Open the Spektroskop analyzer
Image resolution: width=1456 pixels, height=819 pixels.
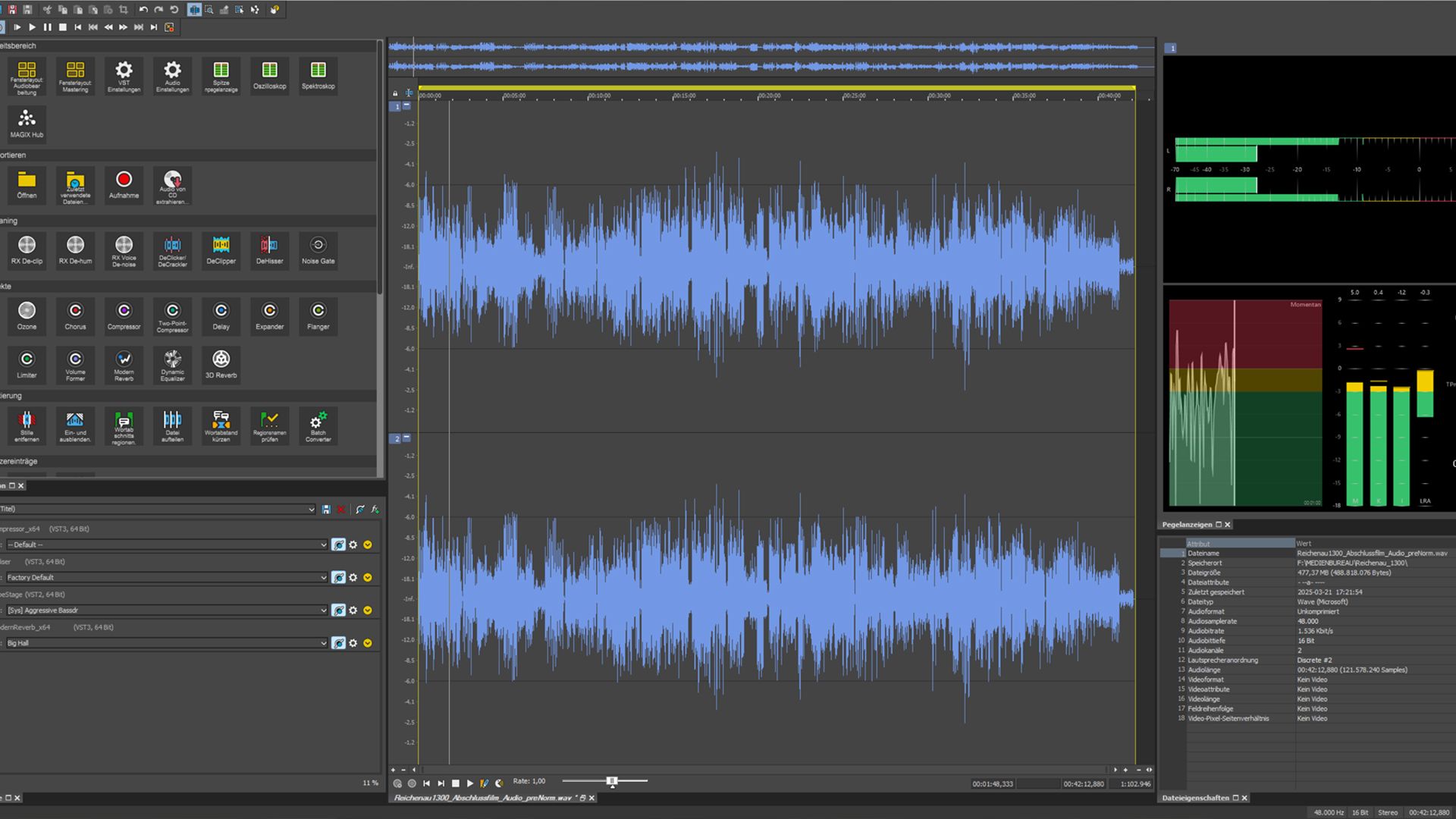(x=318, y=76)
